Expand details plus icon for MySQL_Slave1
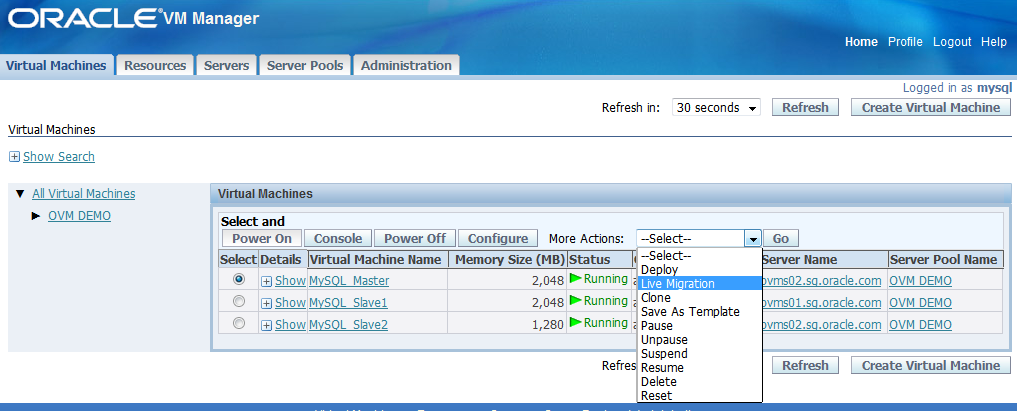The image size is (1017, 413). (267, 303)
